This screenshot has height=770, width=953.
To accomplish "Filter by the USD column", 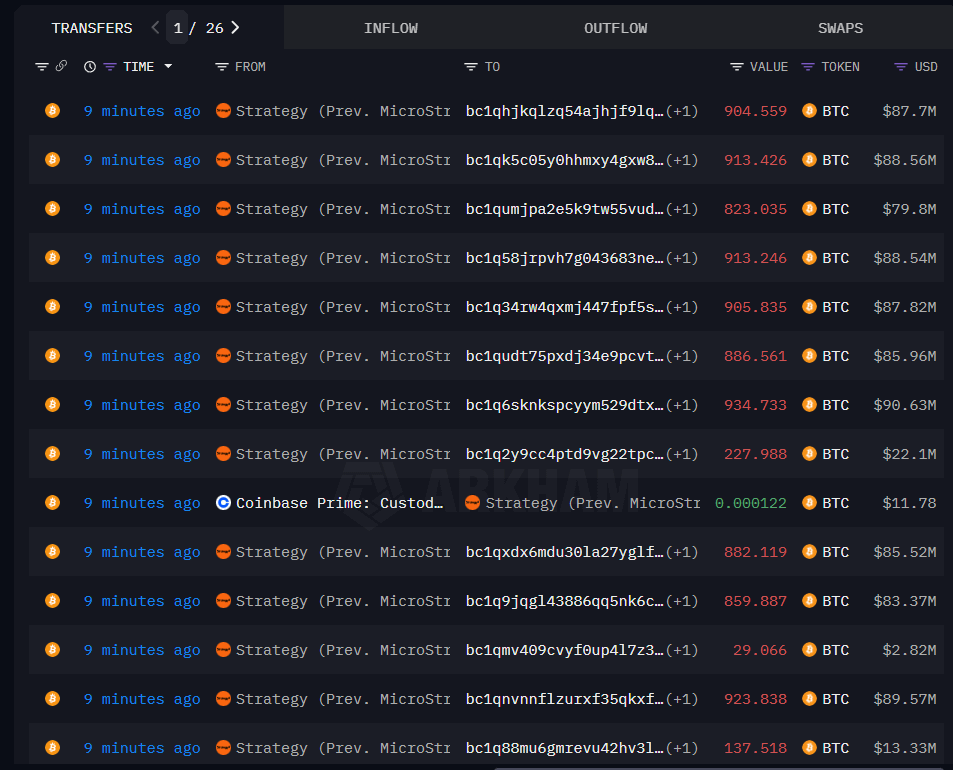I will point(900,67).
